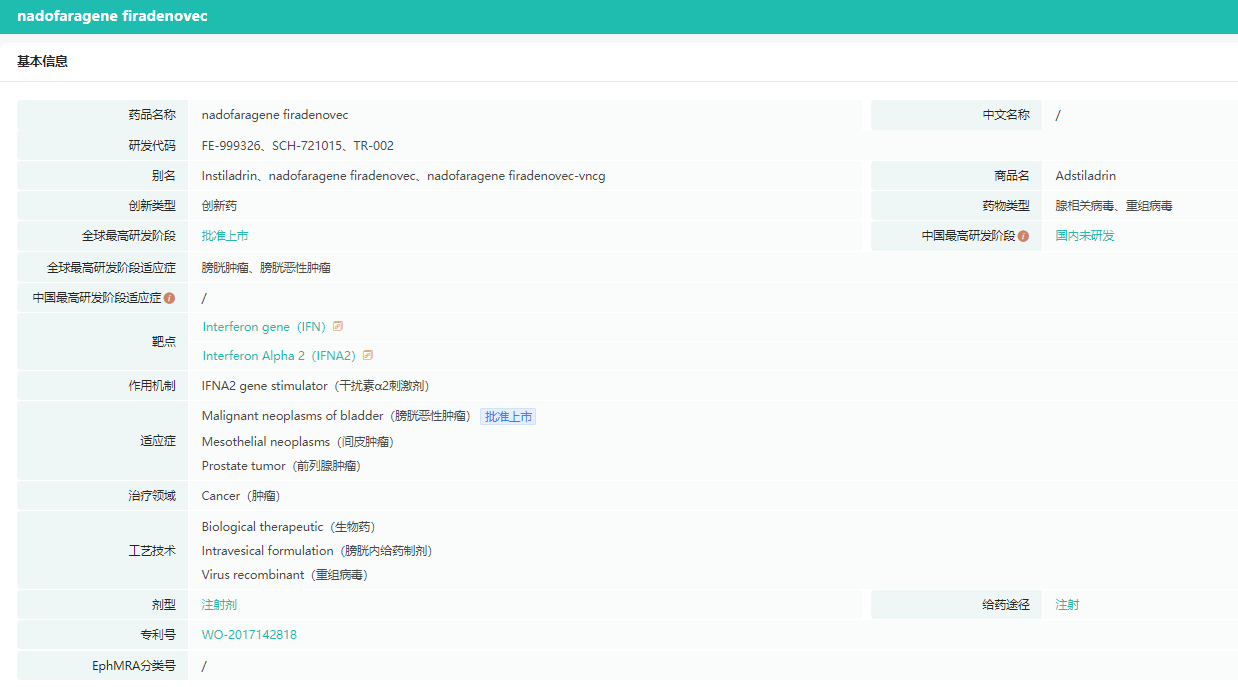Open external icon next to Interferon gene (IFN)
1238x687 pixels.
pyautogui.click(x=338, y=326)
